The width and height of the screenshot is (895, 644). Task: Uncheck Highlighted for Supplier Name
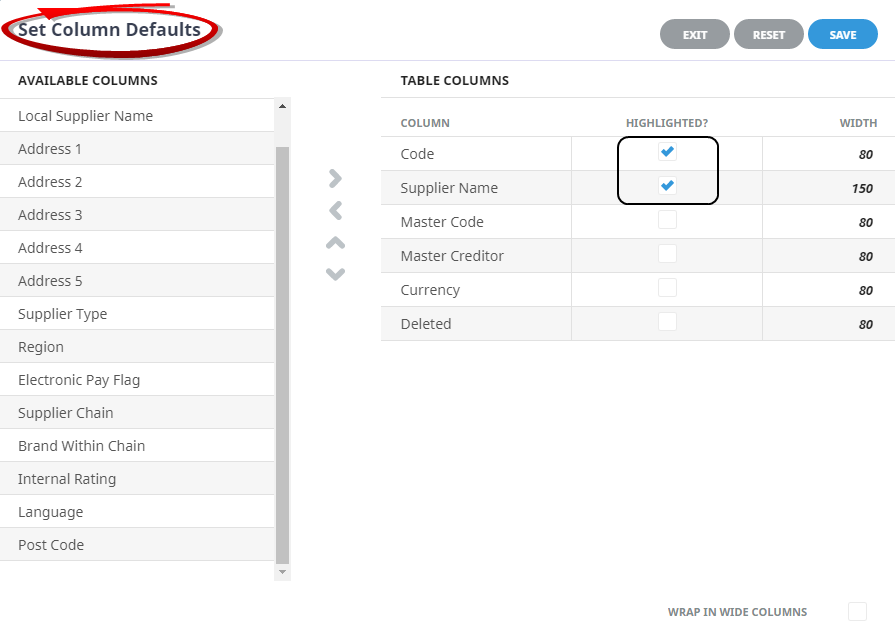[667, 186]
